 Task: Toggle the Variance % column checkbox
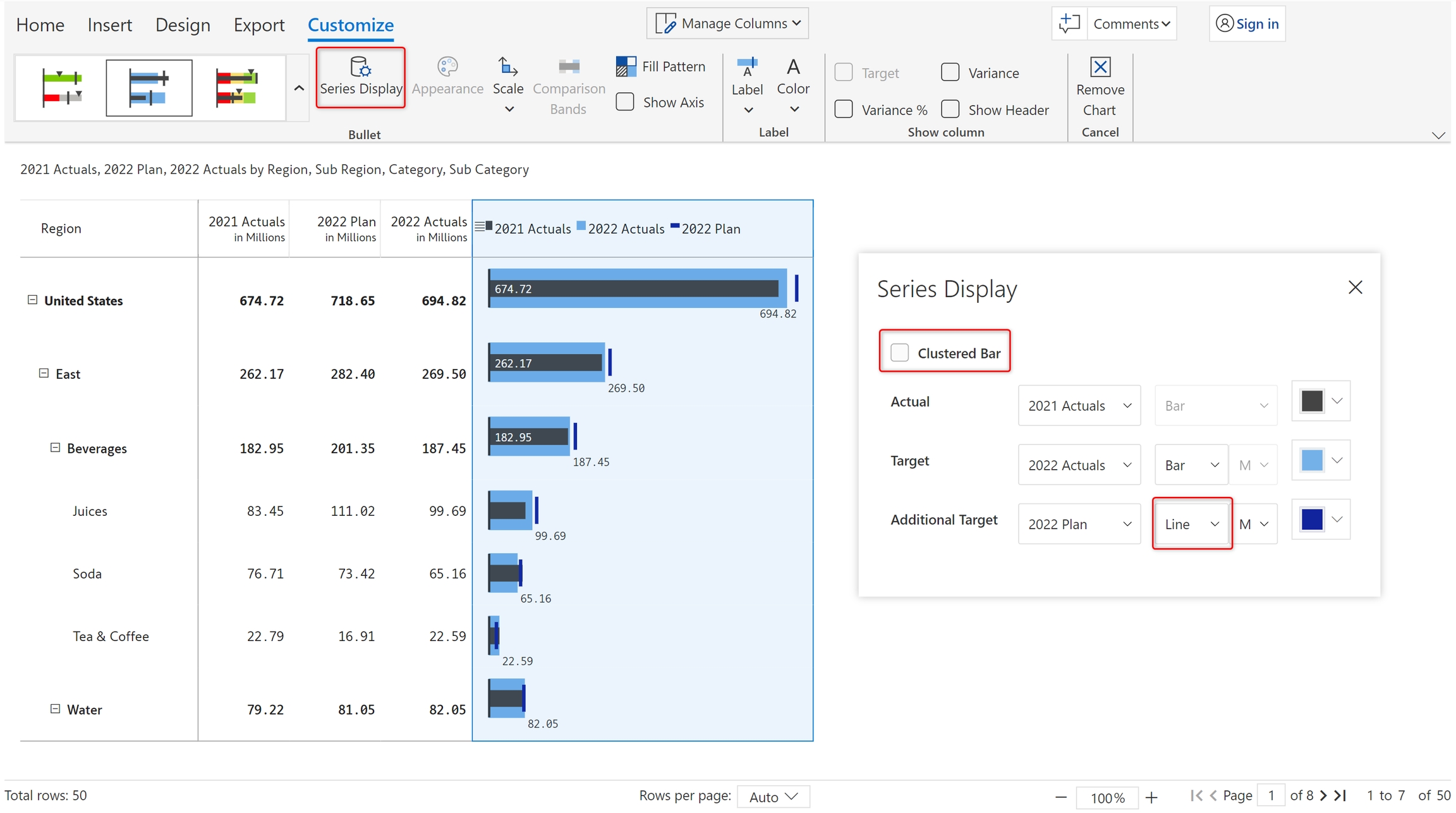[844, 109]
